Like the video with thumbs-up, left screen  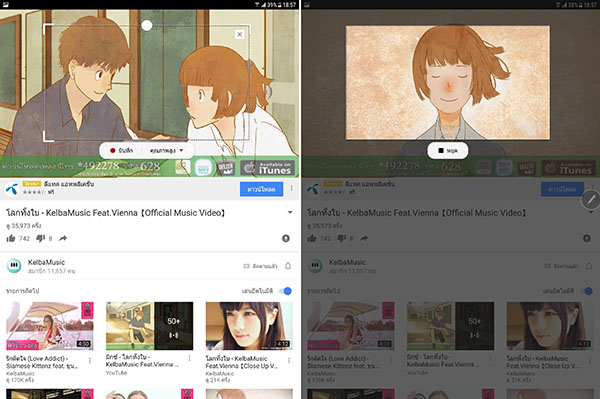11,238
